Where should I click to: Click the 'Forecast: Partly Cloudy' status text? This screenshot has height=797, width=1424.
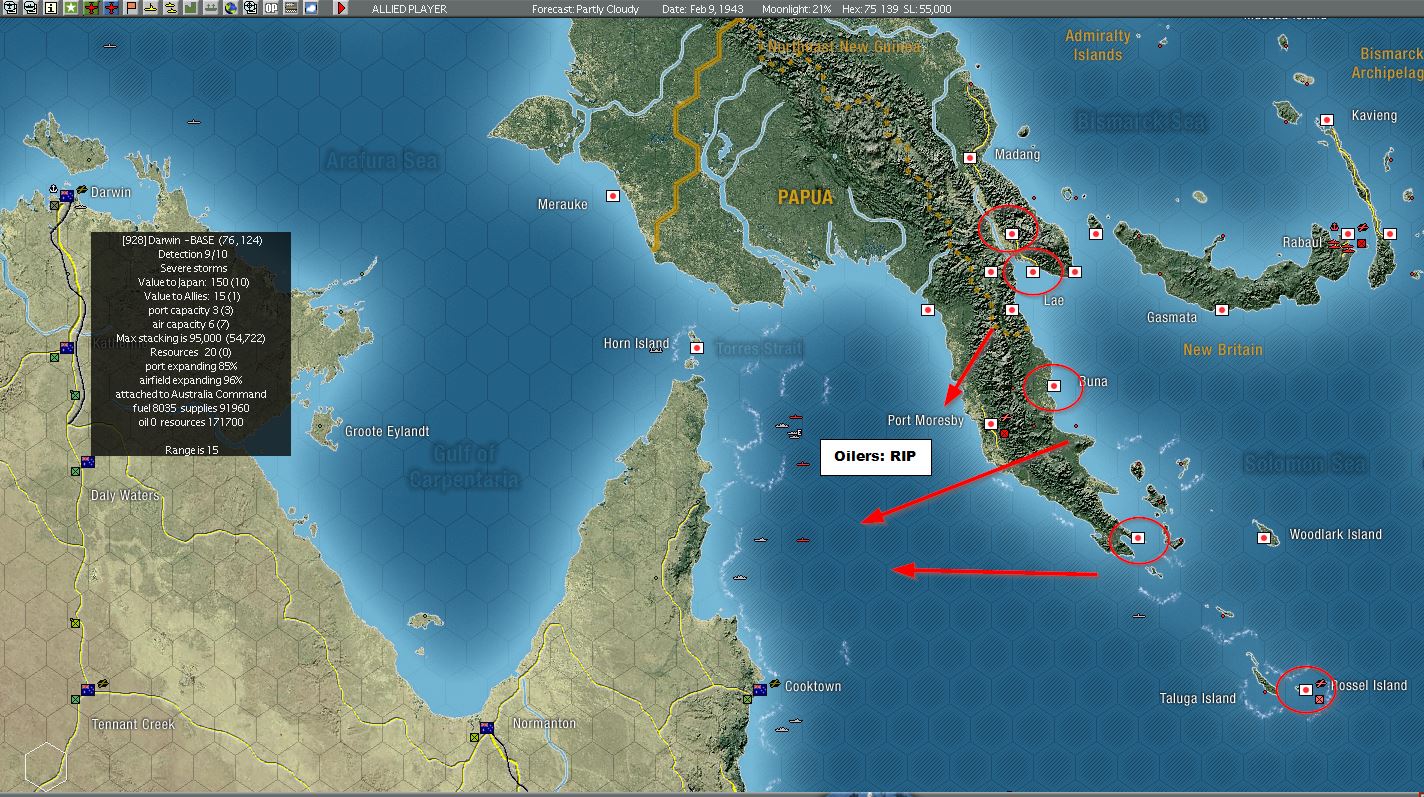585,9
